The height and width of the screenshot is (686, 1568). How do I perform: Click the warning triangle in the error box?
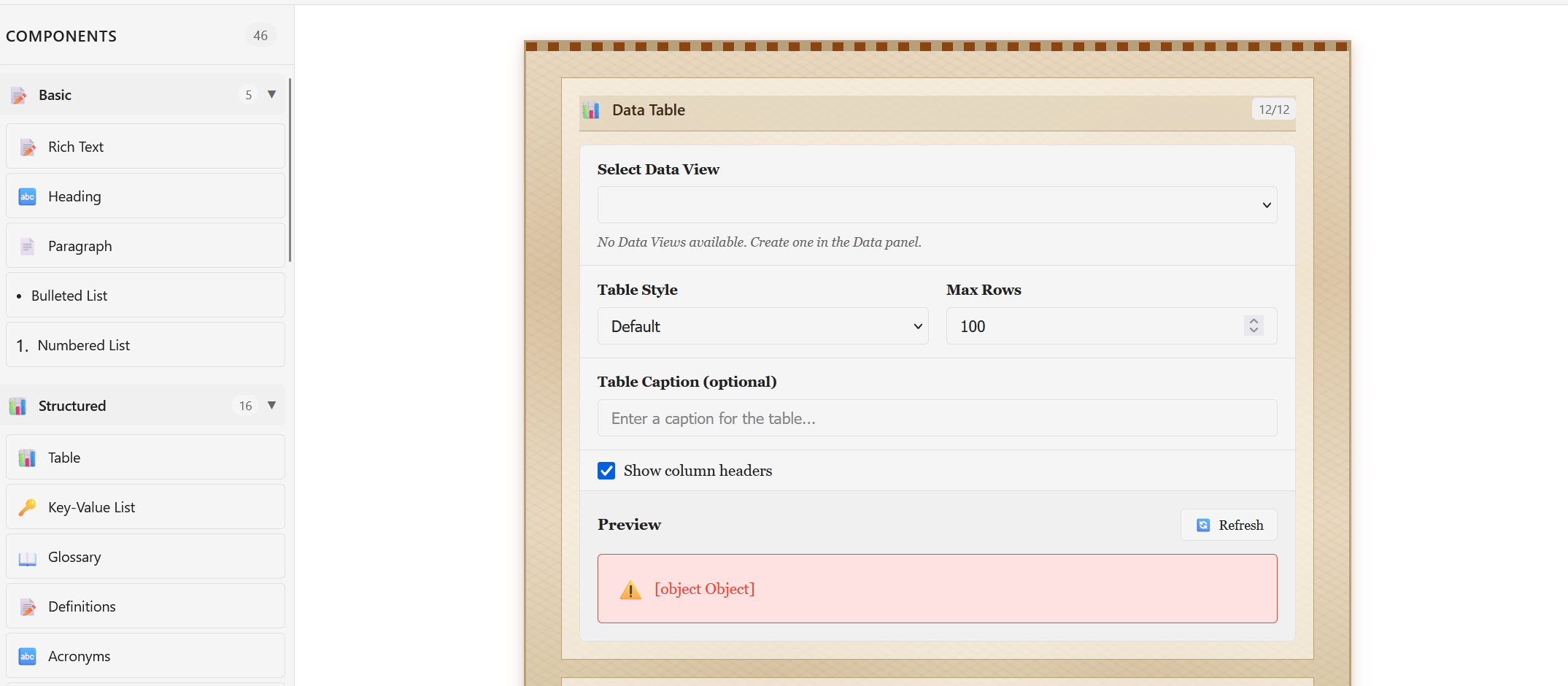pos(630,590)
